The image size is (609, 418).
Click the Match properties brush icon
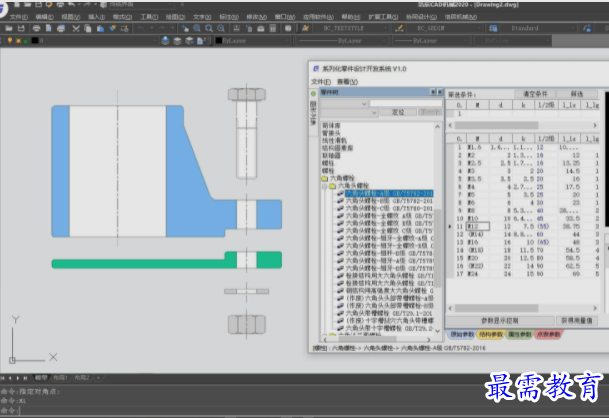112,28
